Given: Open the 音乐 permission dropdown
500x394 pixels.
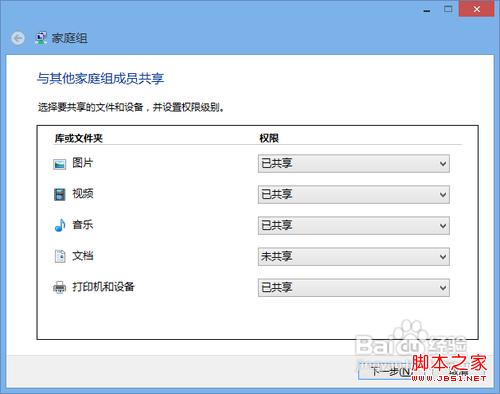Looking at the screenshot, I should pyautogui.click(x=354, y=225).
